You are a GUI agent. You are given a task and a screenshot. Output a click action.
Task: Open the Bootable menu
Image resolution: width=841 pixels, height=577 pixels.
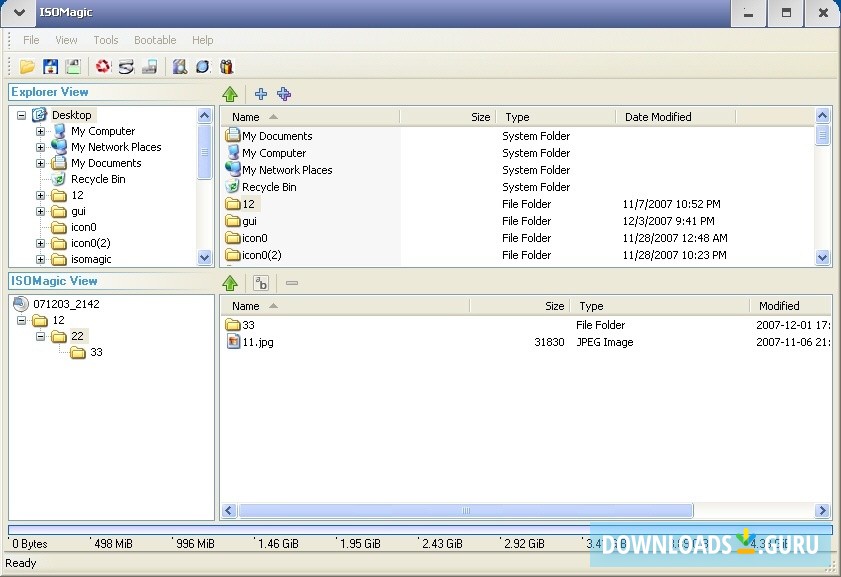pyautogui.click(x=155, y=40)
